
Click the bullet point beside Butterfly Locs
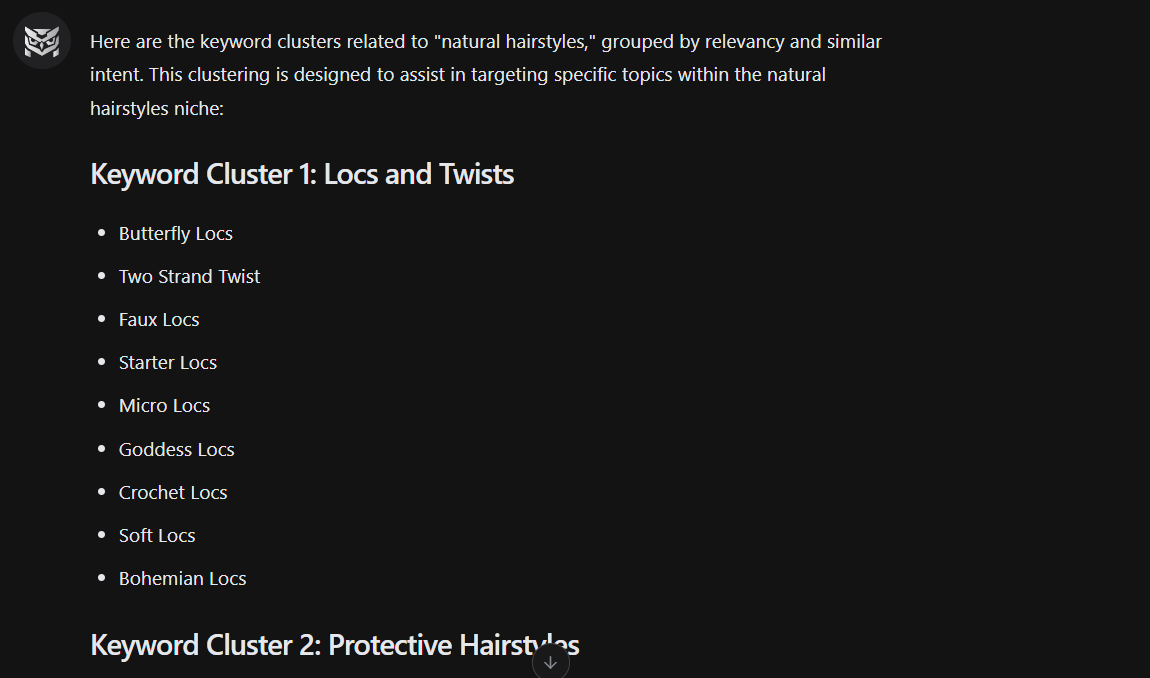click(101, 233)
